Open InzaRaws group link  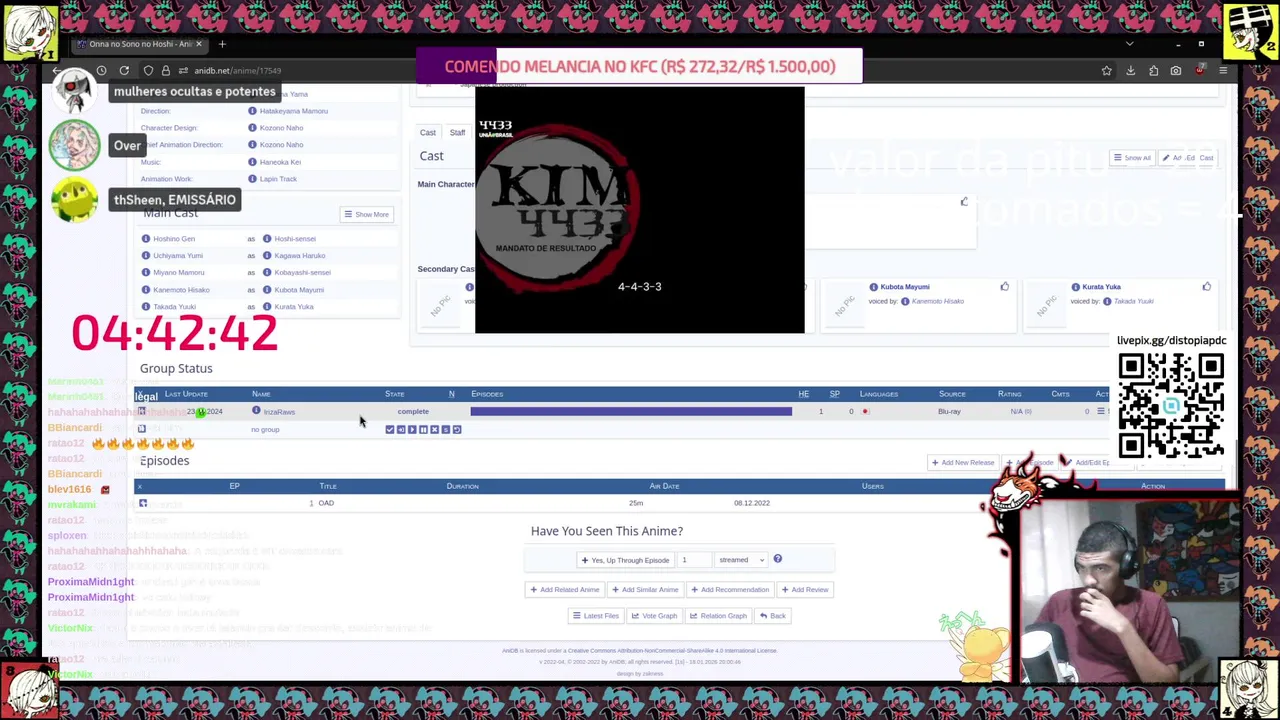coord(279,412)
